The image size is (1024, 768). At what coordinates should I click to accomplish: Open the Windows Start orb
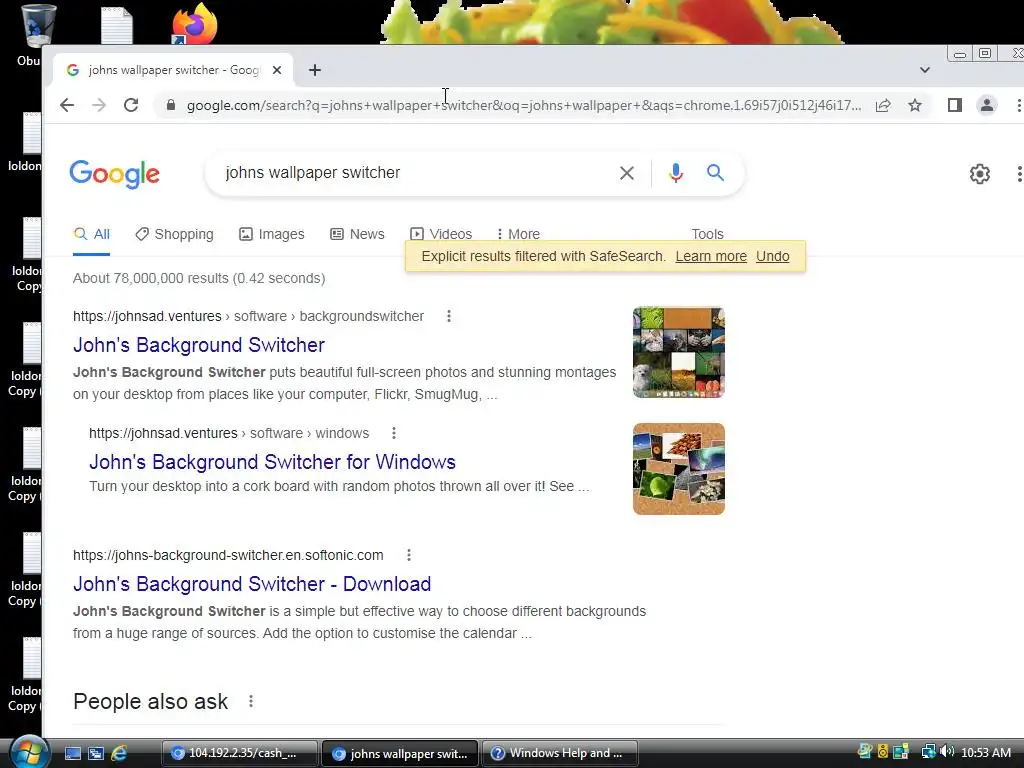click(29, 752)
